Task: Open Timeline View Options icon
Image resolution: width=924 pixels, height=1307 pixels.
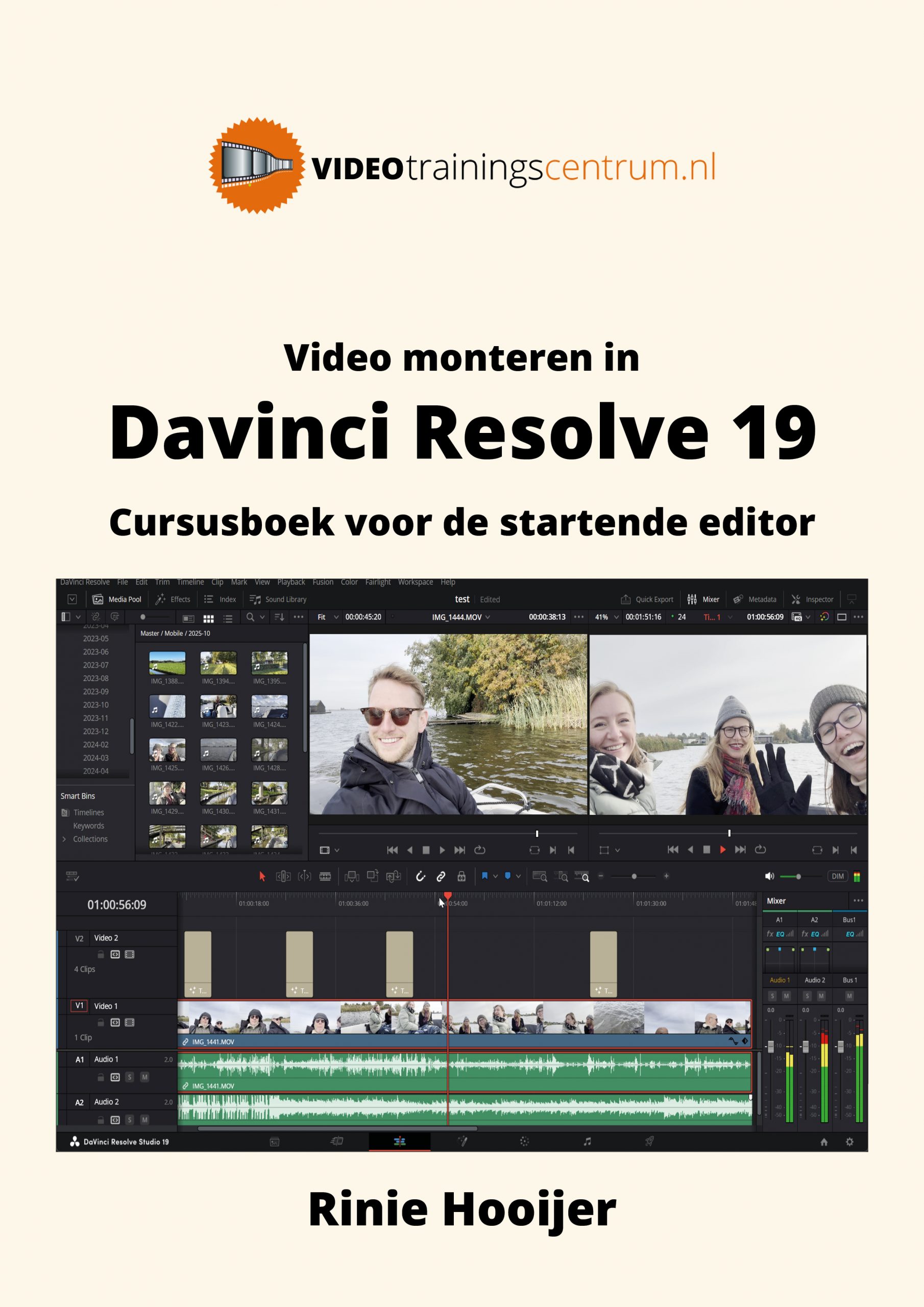Action: [72, 877]
